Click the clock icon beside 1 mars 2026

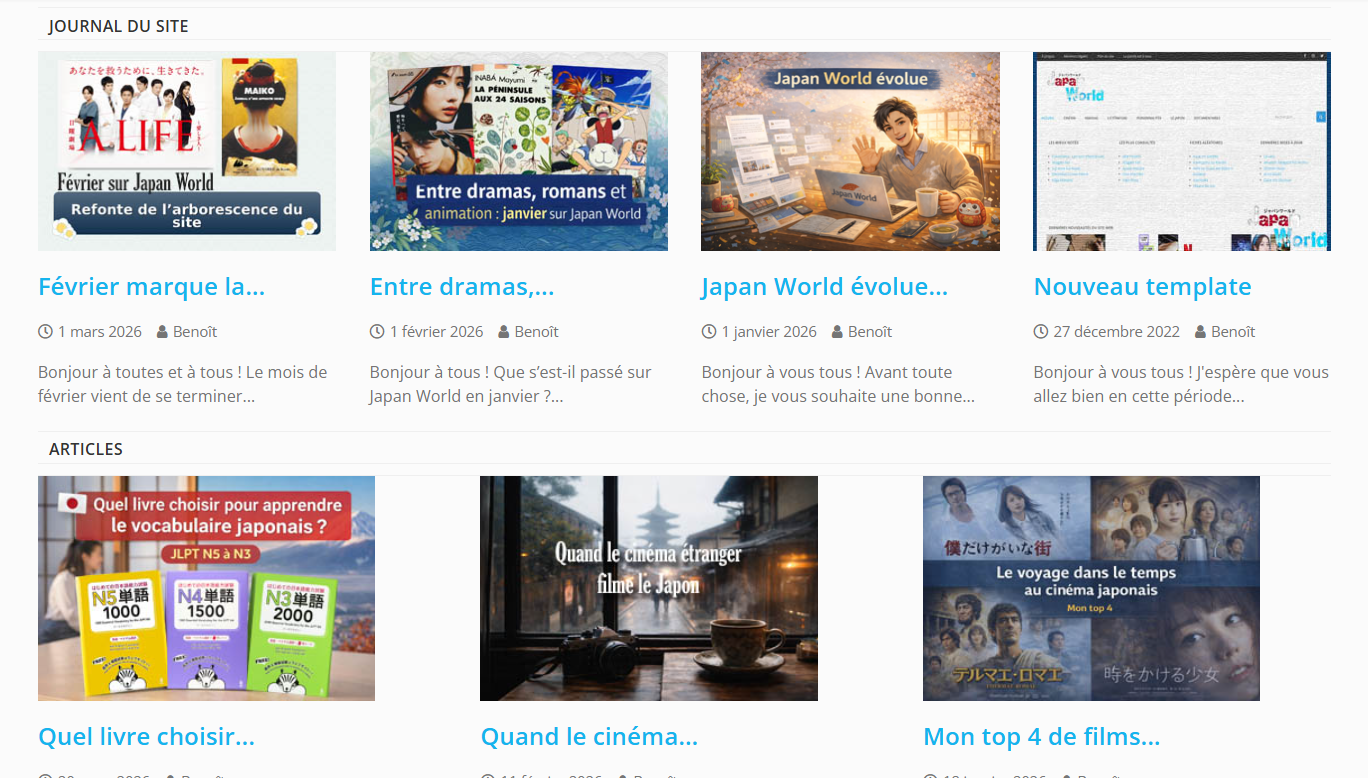(45, 332)
